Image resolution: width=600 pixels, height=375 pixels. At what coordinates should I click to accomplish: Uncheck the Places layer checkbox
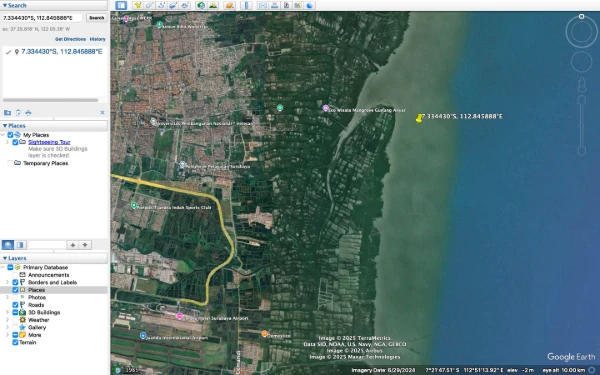point(15,290)
